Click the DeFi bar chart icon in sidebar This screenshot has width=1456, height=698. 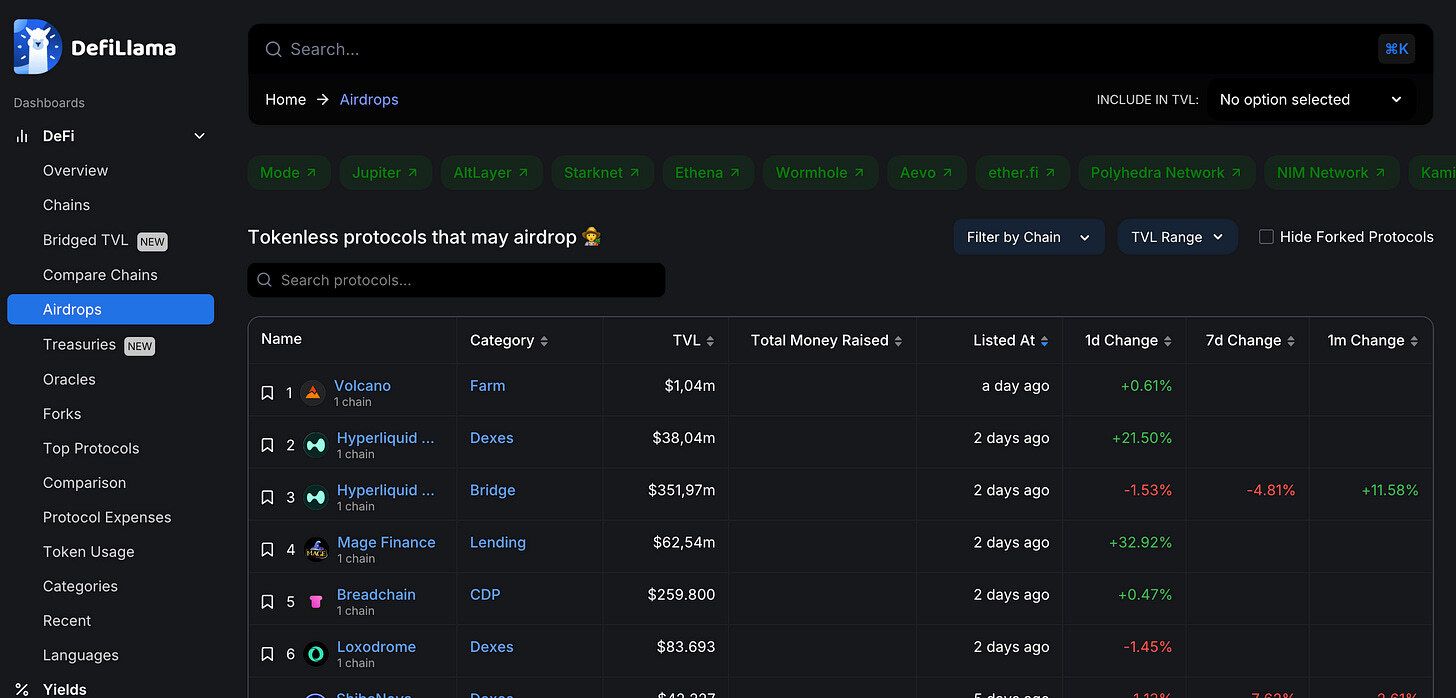pyautogui.click(x=22, y=136)
